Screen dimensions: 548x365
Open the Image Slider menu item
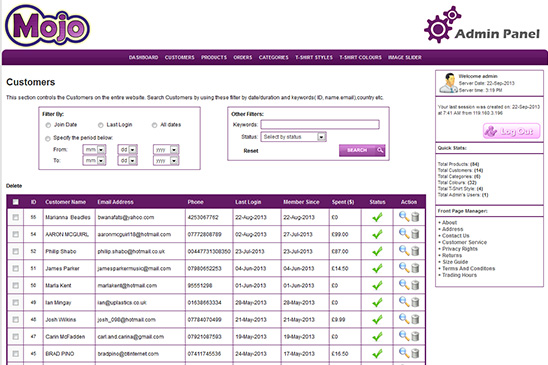(x=405, y=57)
